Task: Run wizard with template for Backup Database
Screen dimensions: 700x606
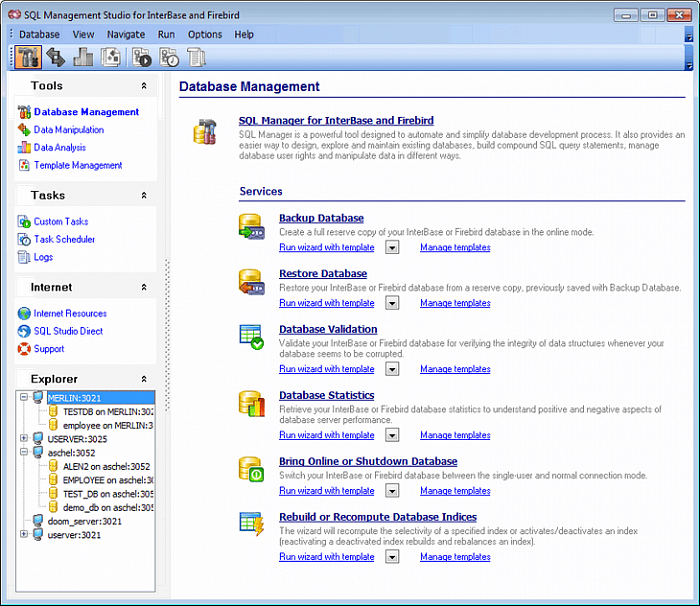Action: click(x=327, y=247)
